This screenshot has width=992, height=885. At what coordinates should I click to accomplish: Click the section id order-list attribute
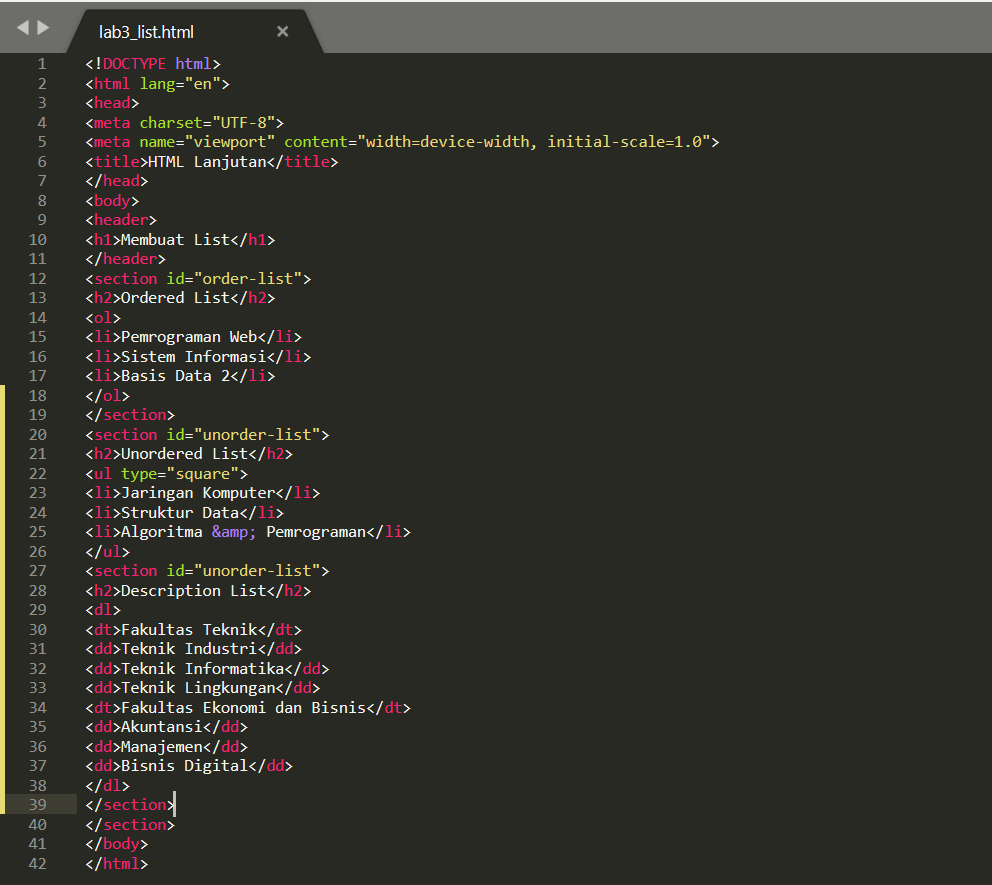click(x=235, y=278)
